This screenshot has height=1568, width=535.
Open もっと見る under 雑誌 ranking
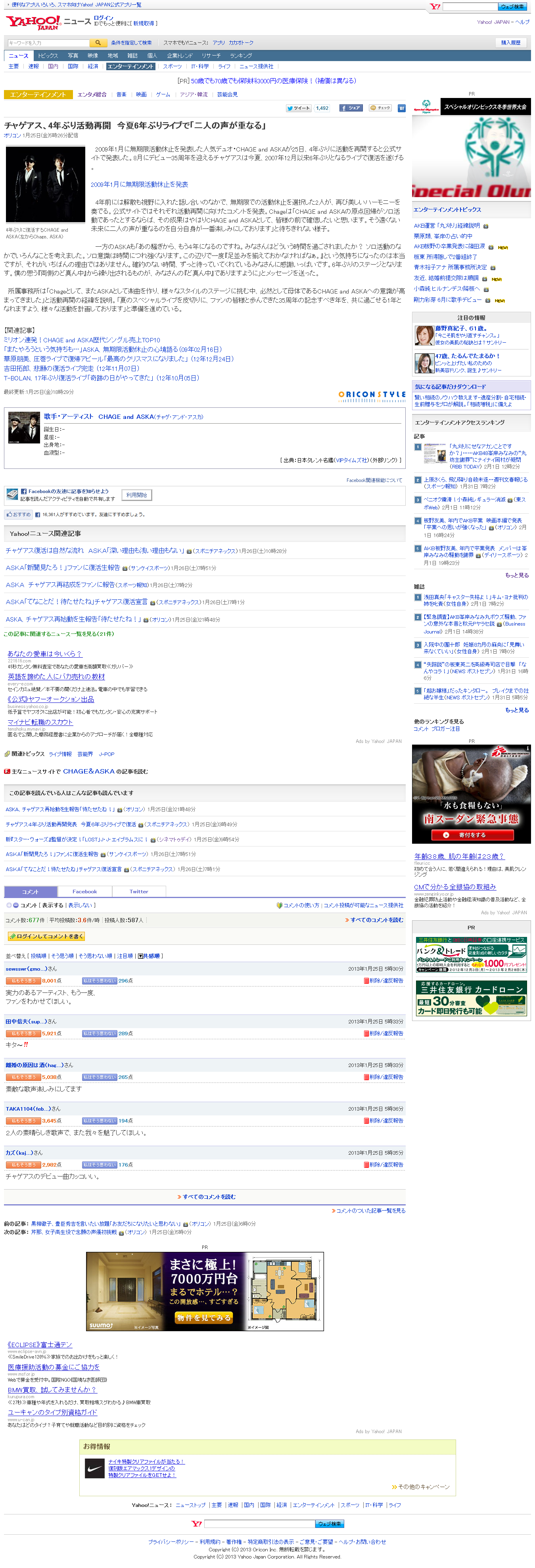(517, 710)
